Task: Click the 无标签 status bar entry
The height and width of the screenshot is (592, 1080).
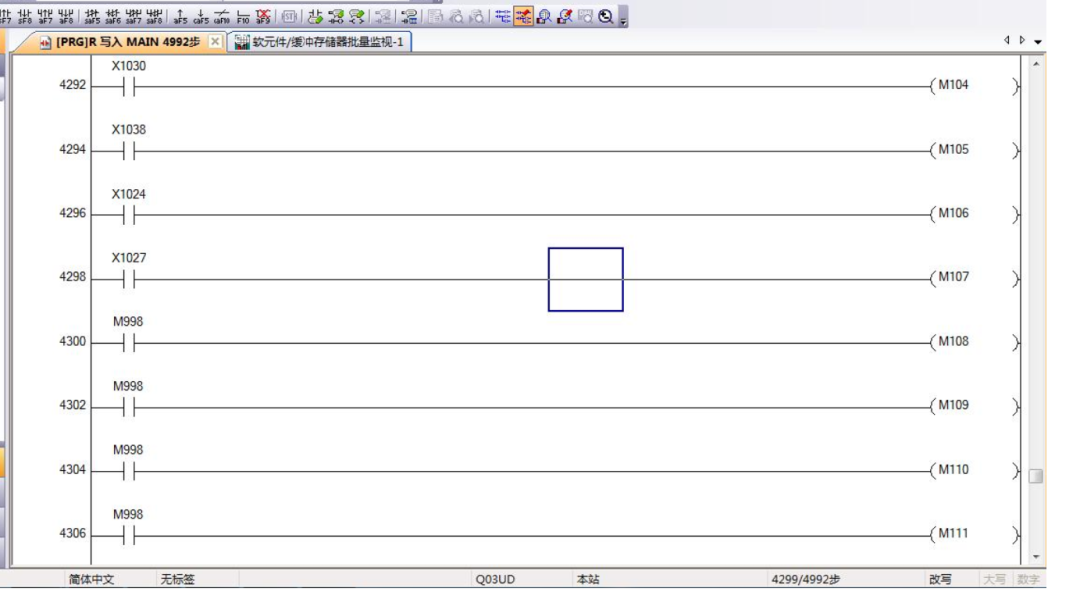Action: 178,580
